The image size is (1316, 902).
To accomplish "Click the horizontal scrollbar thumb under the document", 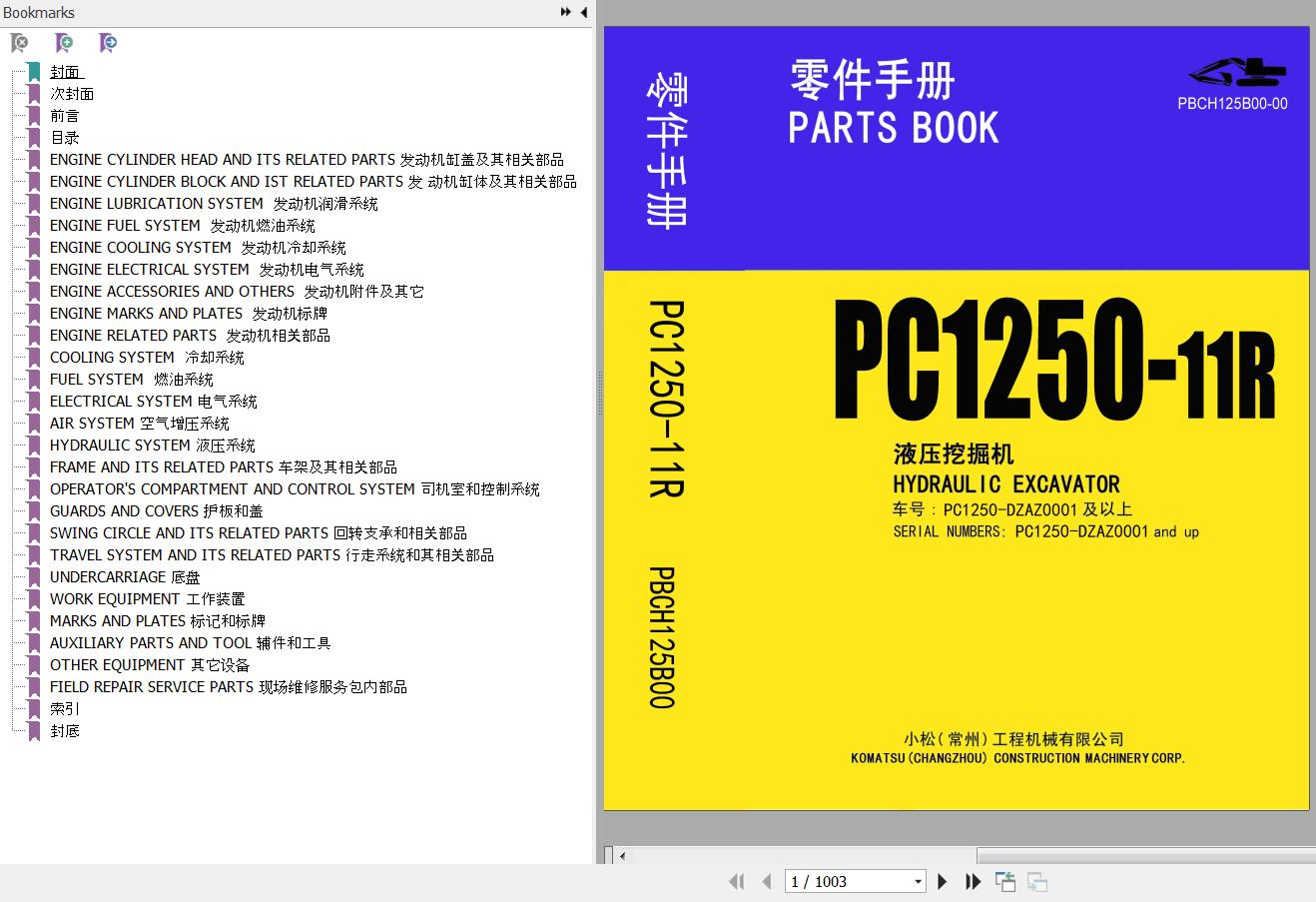I will pos(1146,856).
